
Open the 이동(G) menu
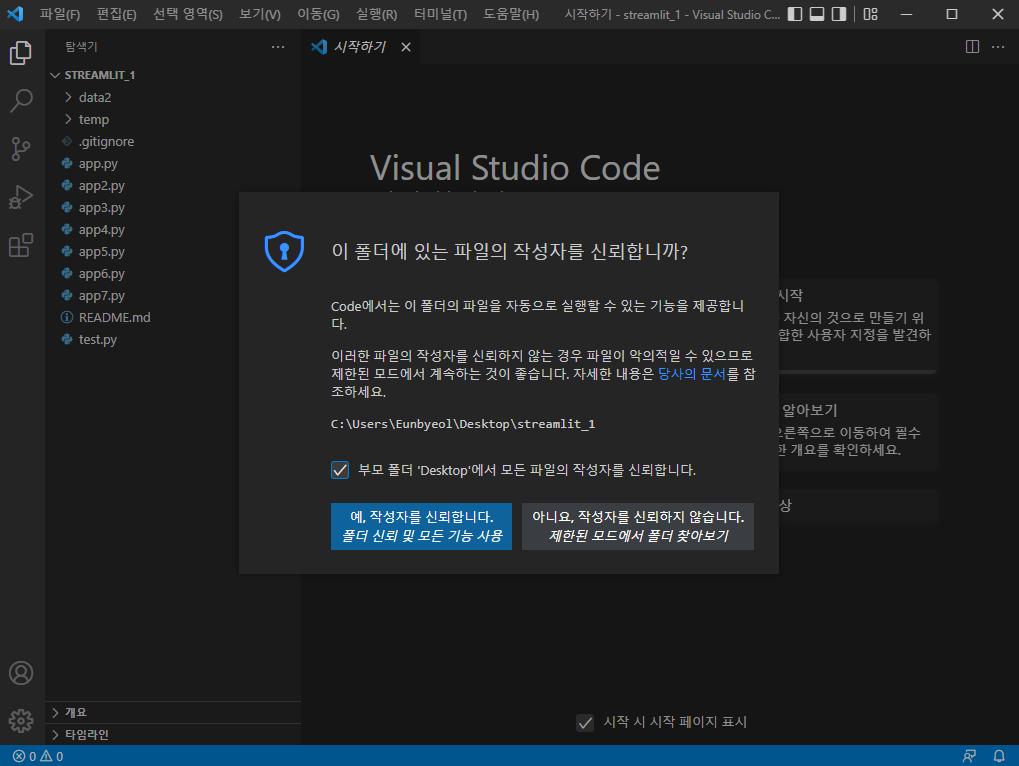click(x=318, y=14)
